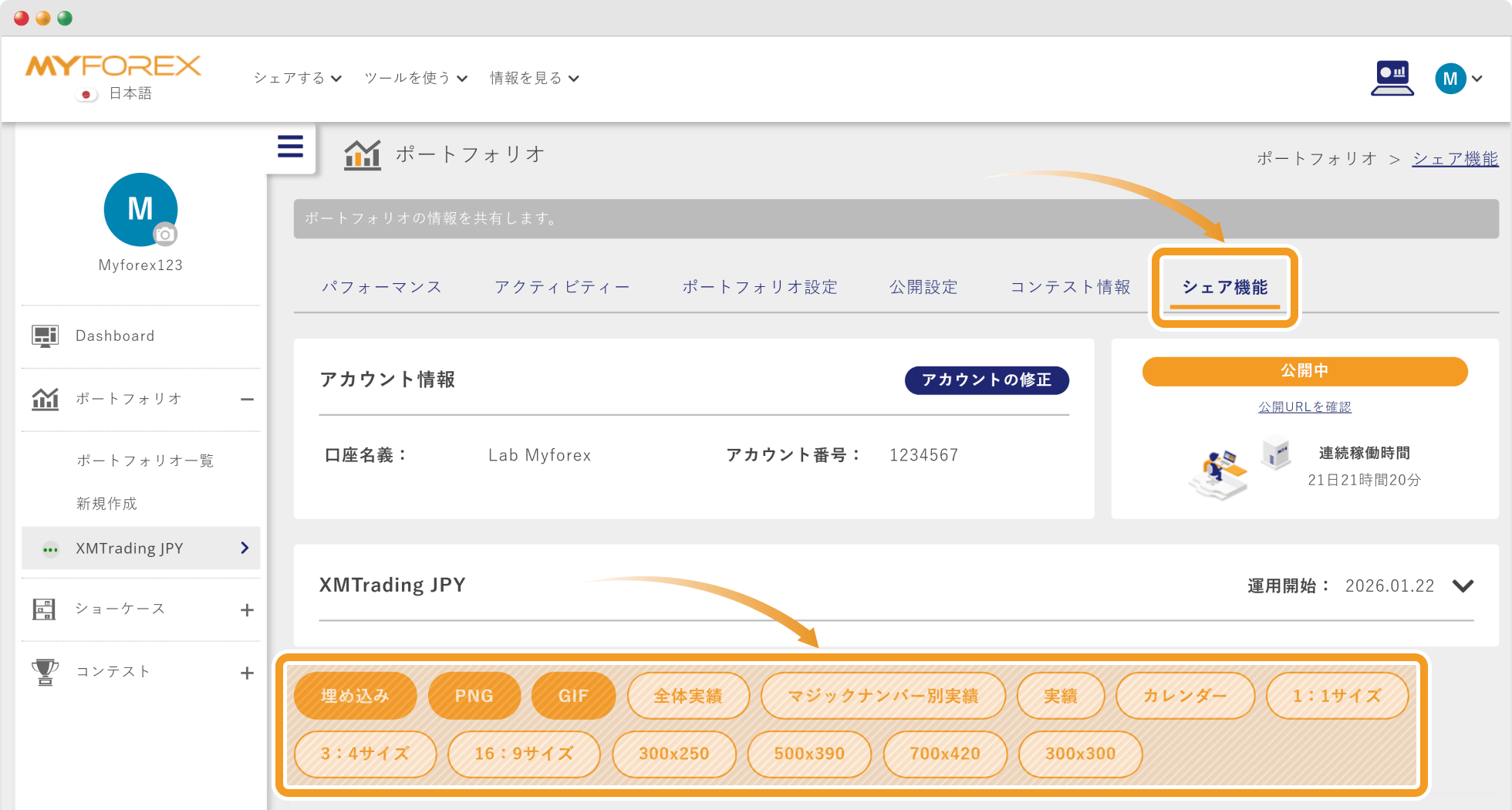Click the 21日21時間20分 uptime value

click(1364, 480)
